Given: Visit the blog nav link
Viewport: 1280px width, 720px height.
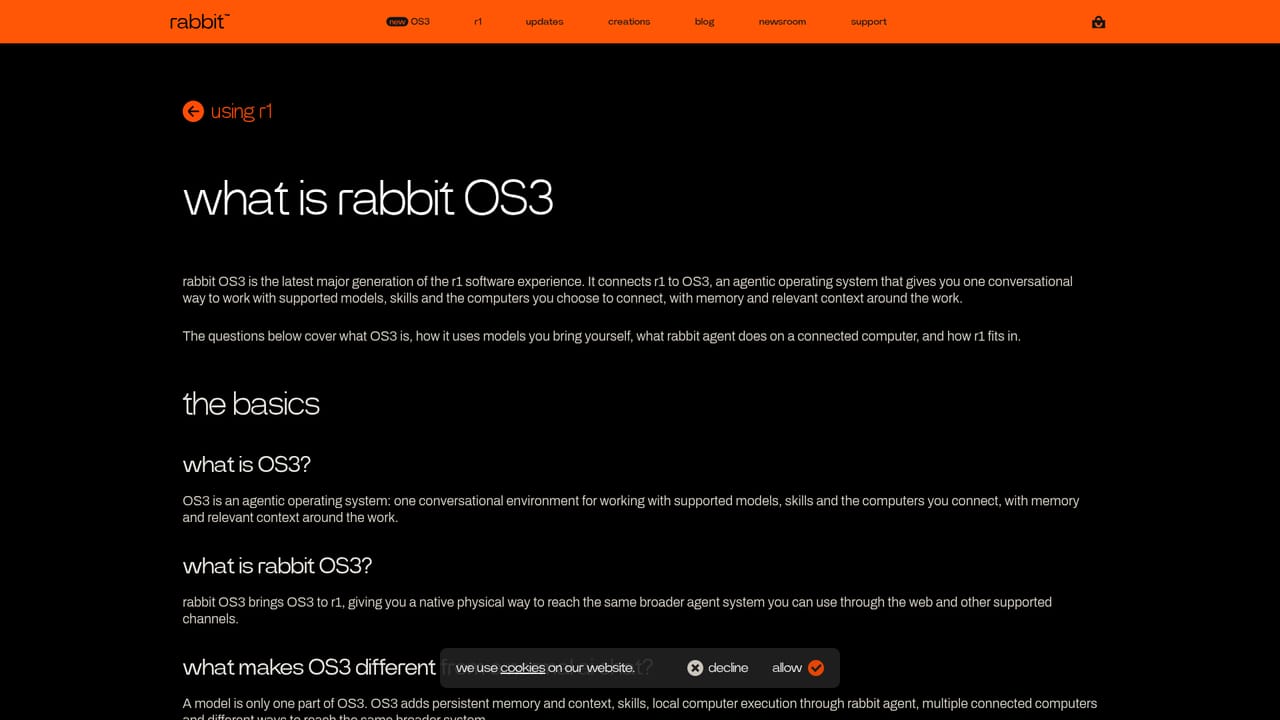Looking at the screenshot, I should [705, 21].
